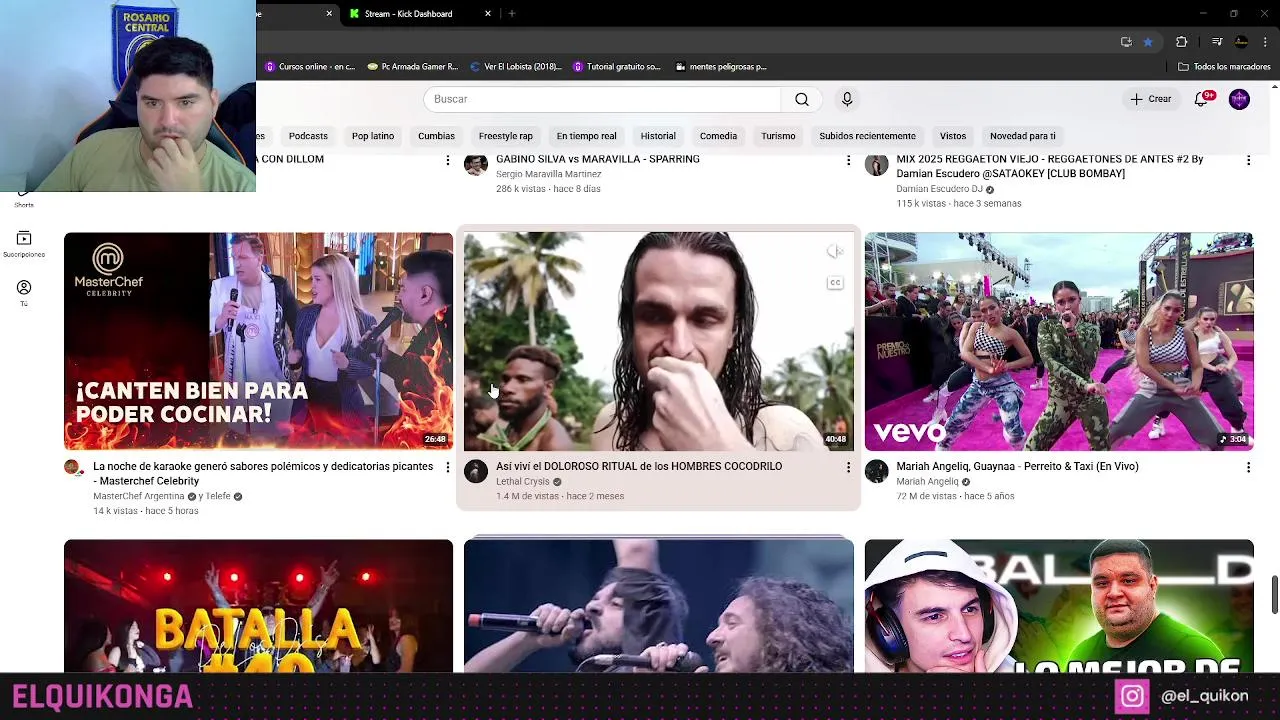Open the browser extensions puzzle icon
This screenshot has width=1280, height=720.
pos(1182,42)
